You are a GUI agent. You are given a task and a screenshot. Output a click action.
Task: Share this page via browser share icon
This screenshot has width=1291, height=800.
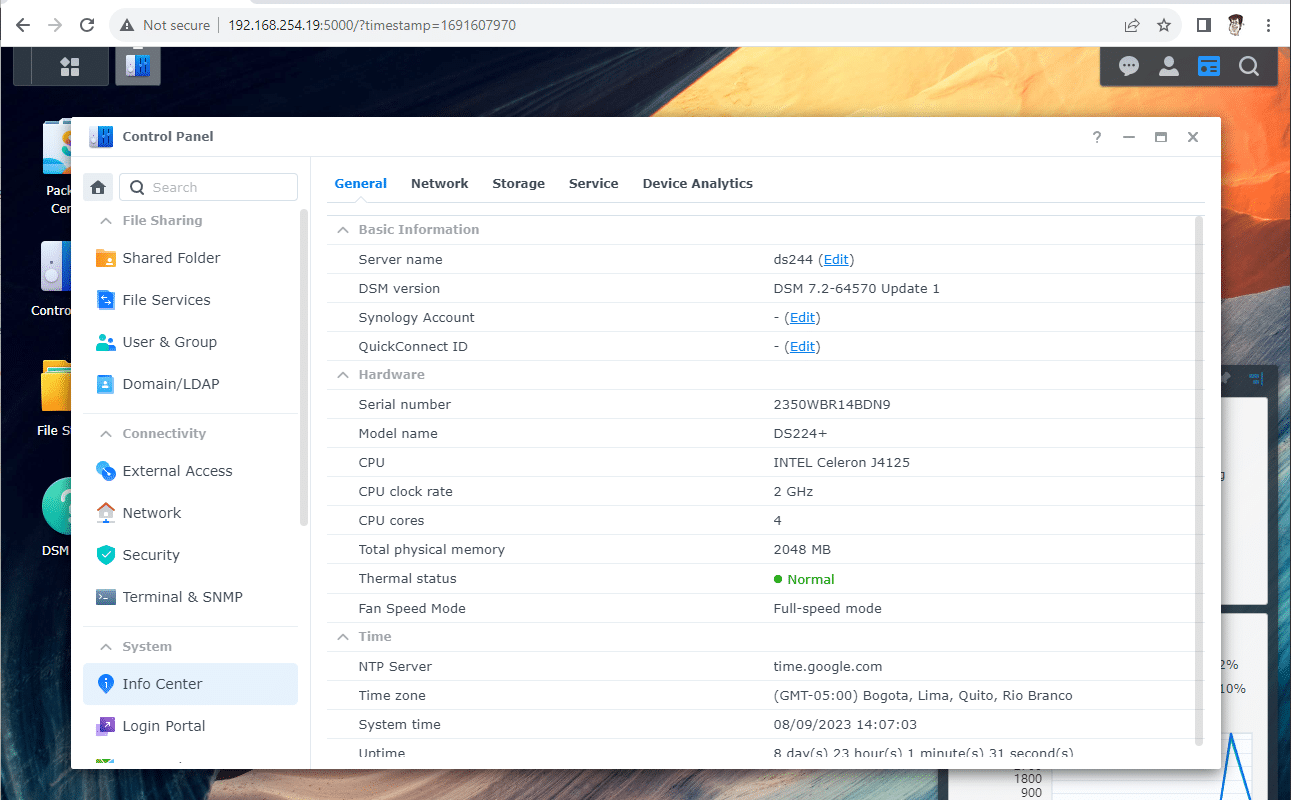click(1132, 25)
